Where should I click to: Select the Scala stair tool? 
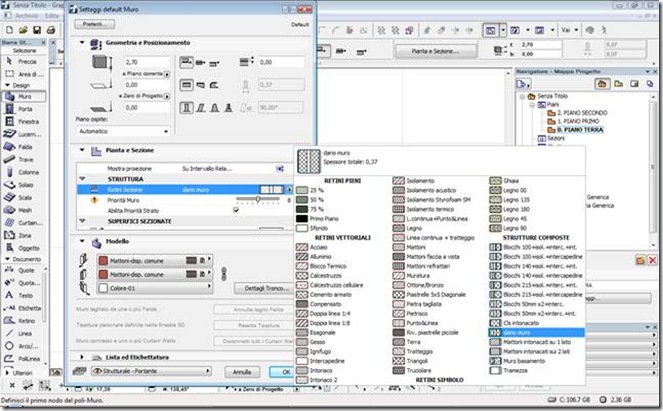(23, 198)
